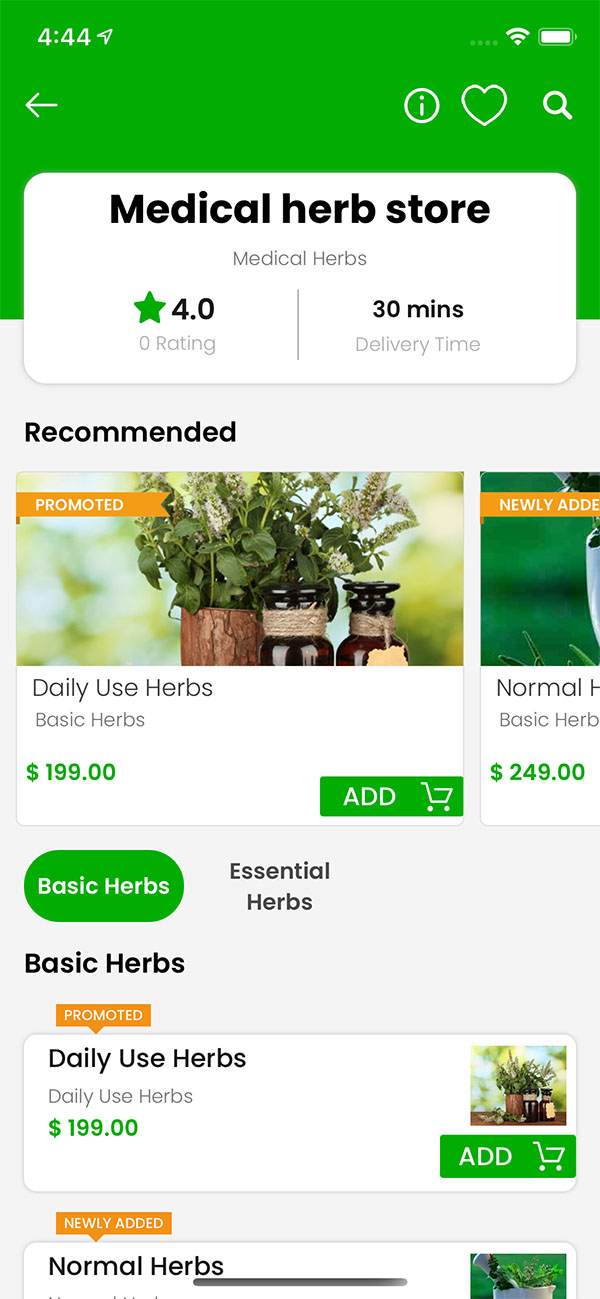Add Daily Use Herbs list item to cart
Image resolution: width=600 pixels, height=1299 pixels.
pos(508,1156)
